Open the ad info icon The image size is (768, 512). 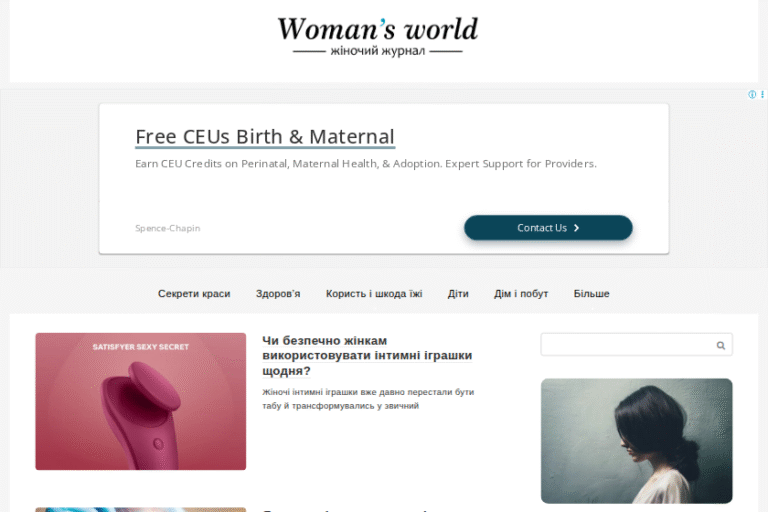click(752, 95)
